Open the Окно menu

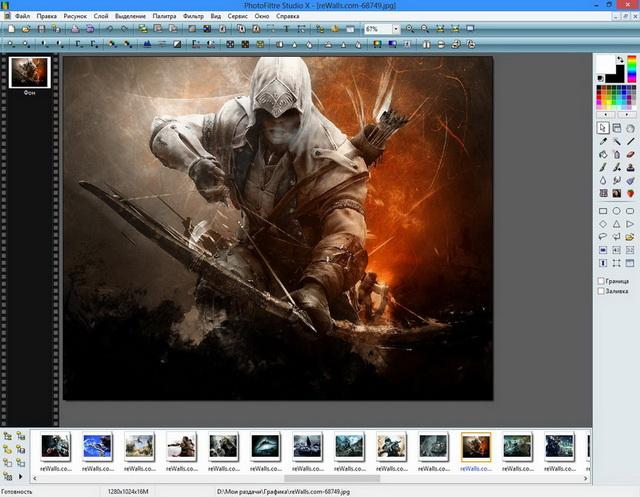tap(262, 16)
